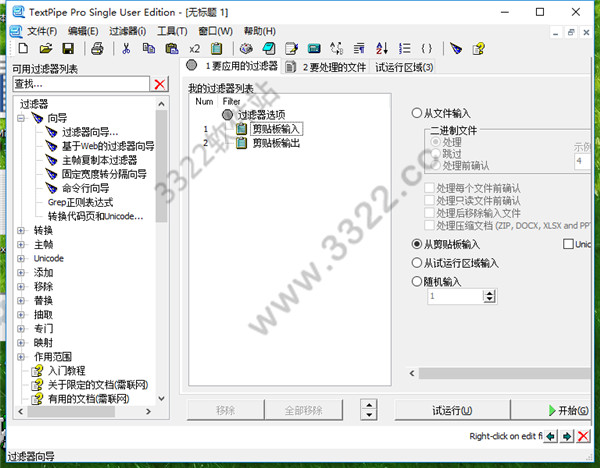Click the Copy toolbar icon
This screenshot has height=468, width=600.
149,49
